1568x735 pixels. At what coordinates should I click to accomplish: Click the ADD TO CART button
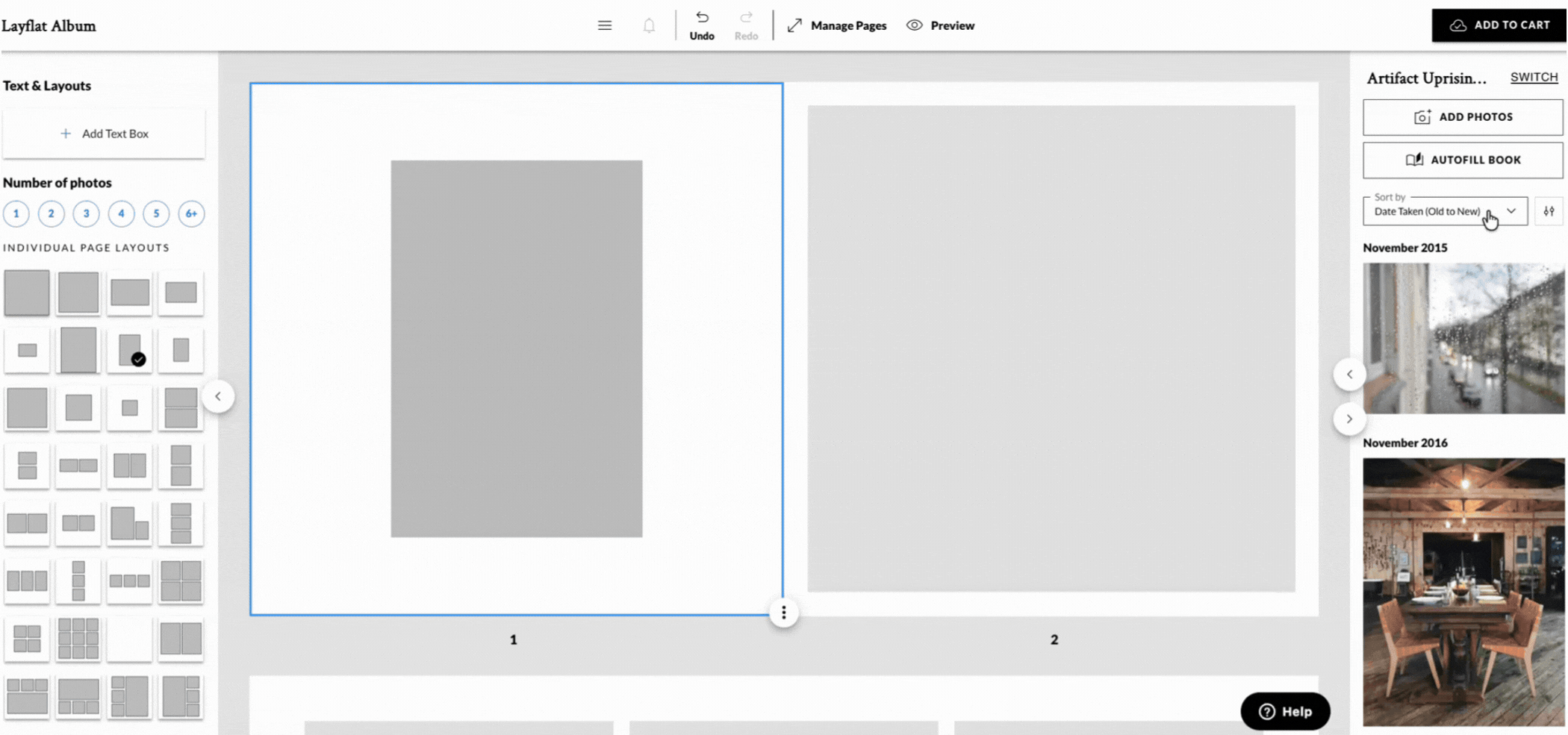1499,25
